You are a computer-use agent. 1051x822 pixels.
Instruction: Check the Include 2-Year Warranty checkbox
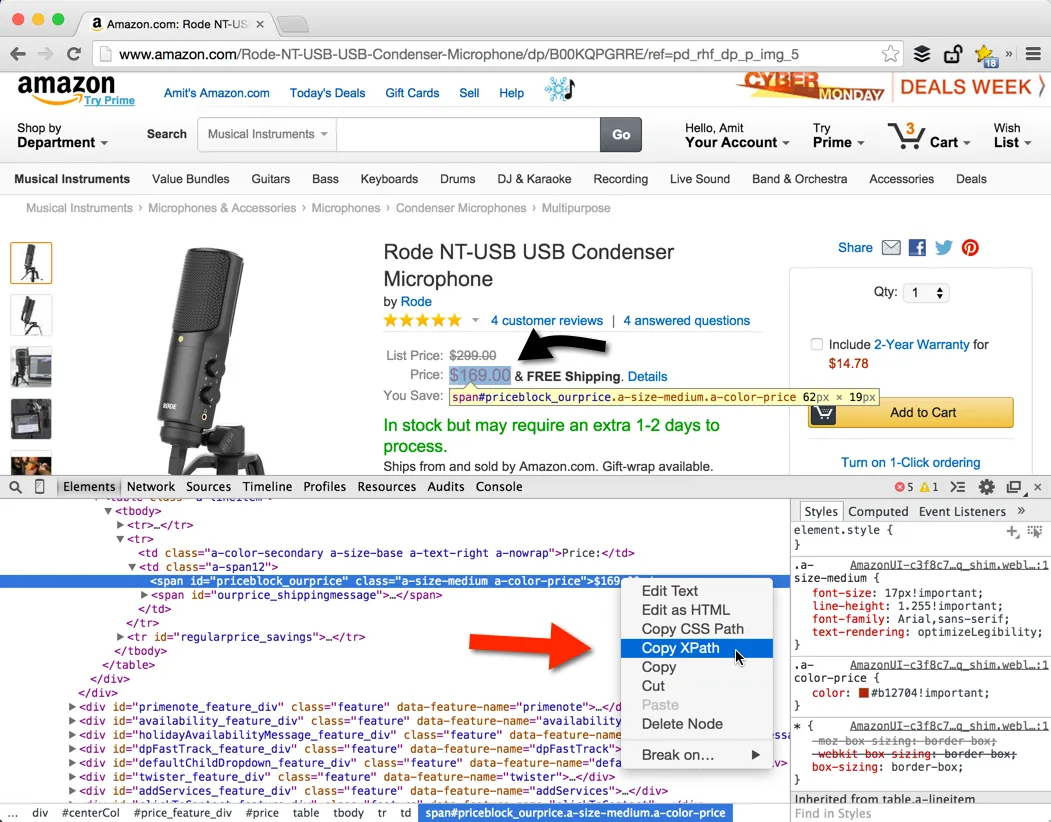[x=817, y=344]
